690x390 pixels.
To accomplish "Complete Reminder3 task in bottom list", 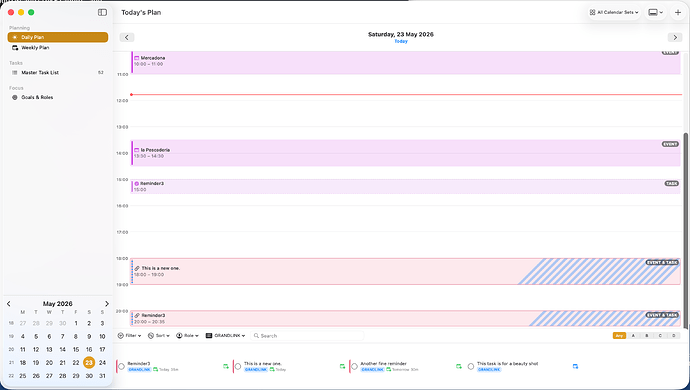I will [x=121, y=366].
